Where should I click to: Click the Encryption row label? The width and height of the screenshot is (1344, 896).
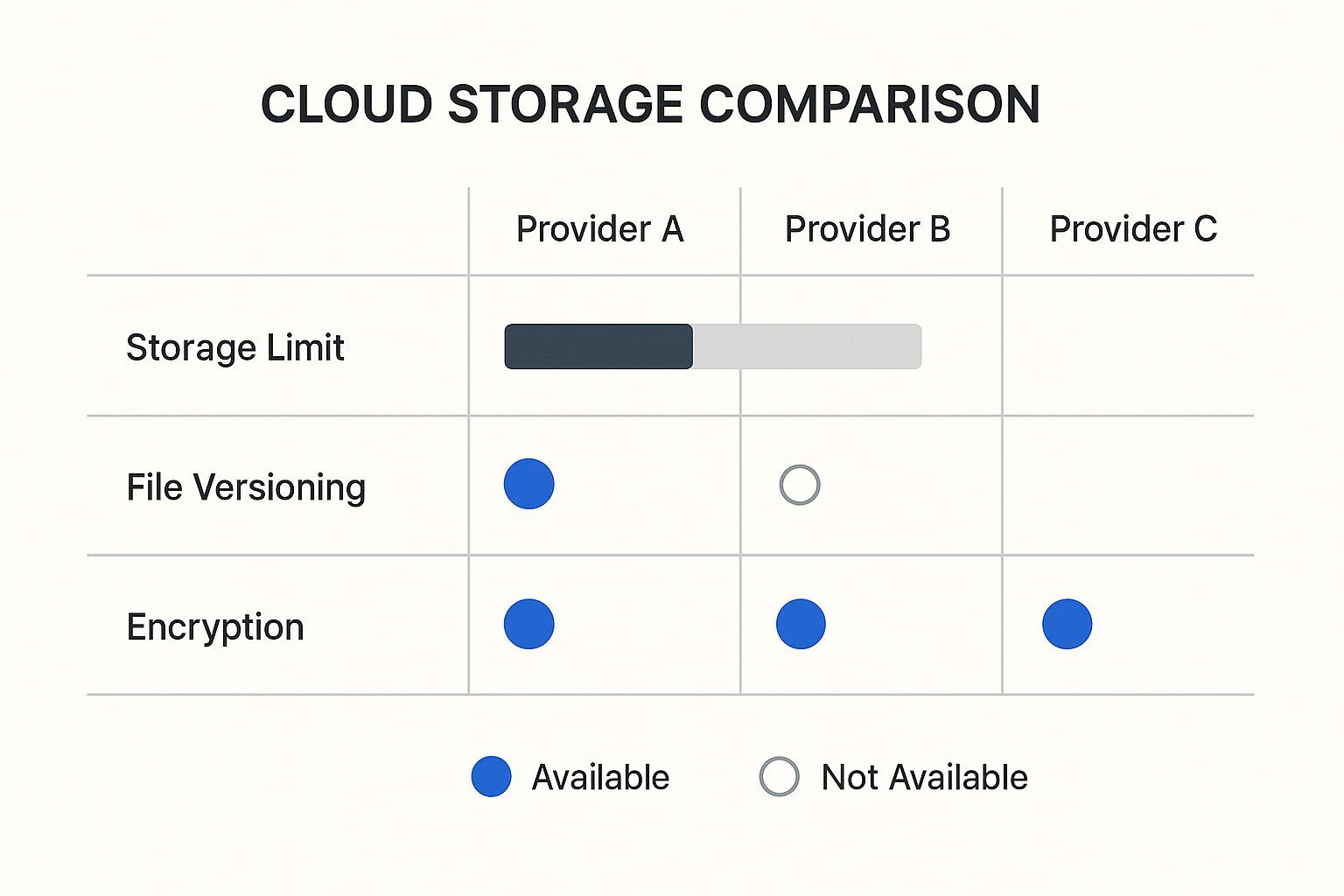215,627
